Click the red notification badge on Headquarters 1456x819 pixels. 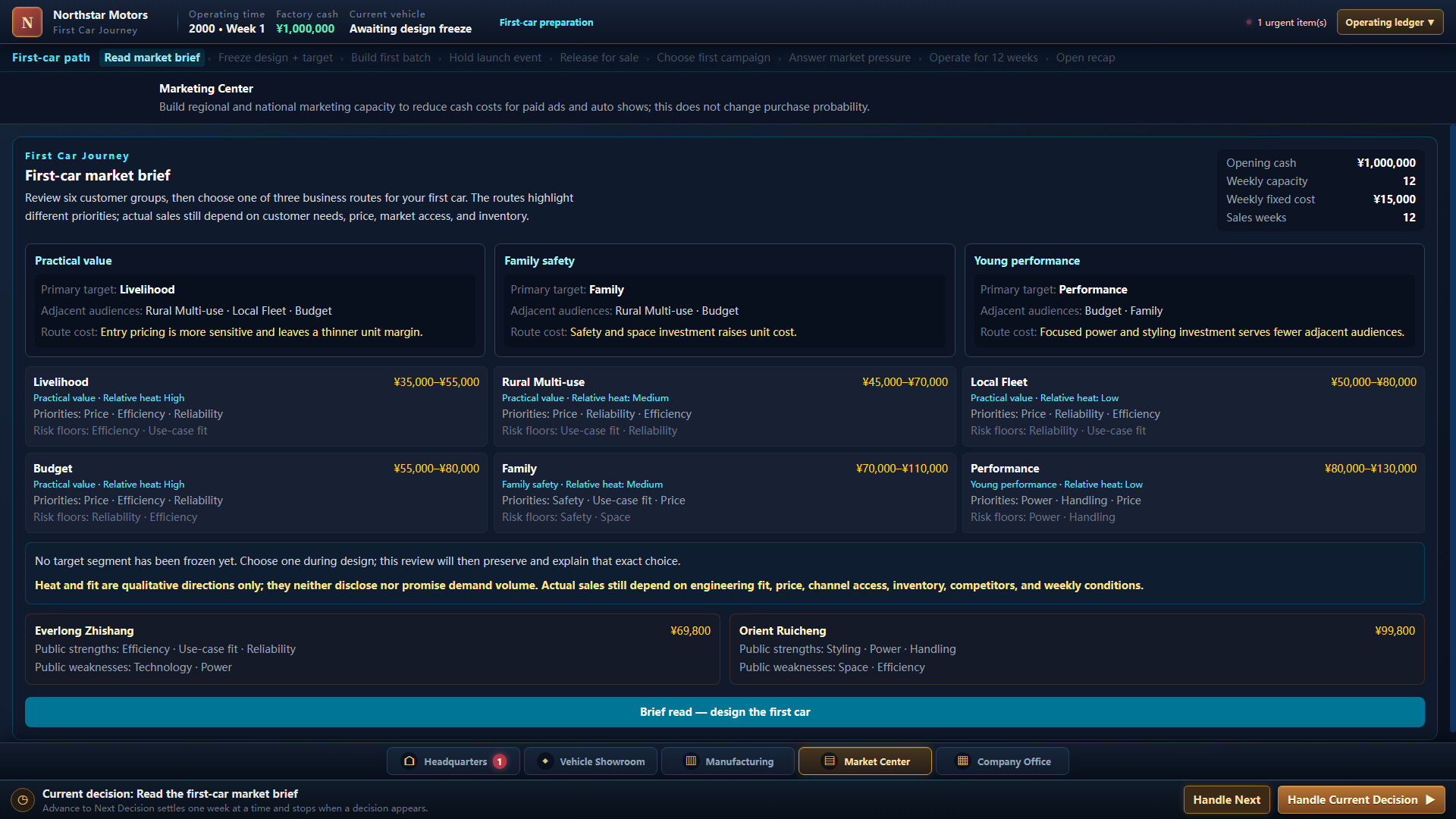click(x=500, y=761)
